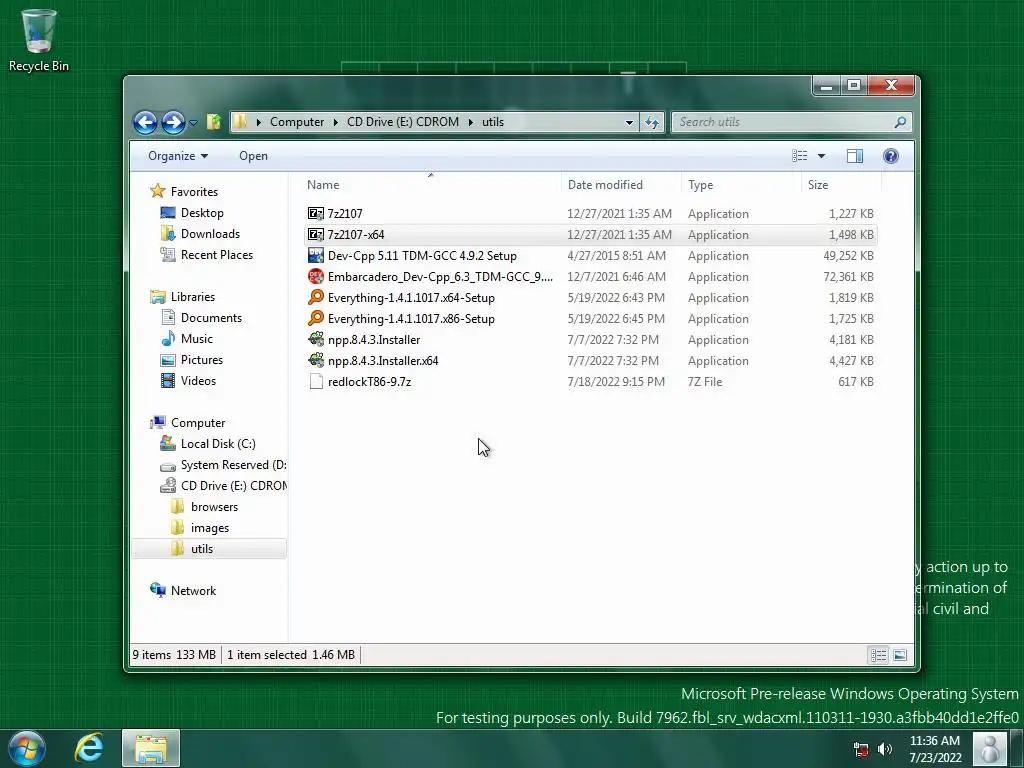Screen dimensions: 1024x768
Task: Open the Videos library
Action: tap(198, 381)
